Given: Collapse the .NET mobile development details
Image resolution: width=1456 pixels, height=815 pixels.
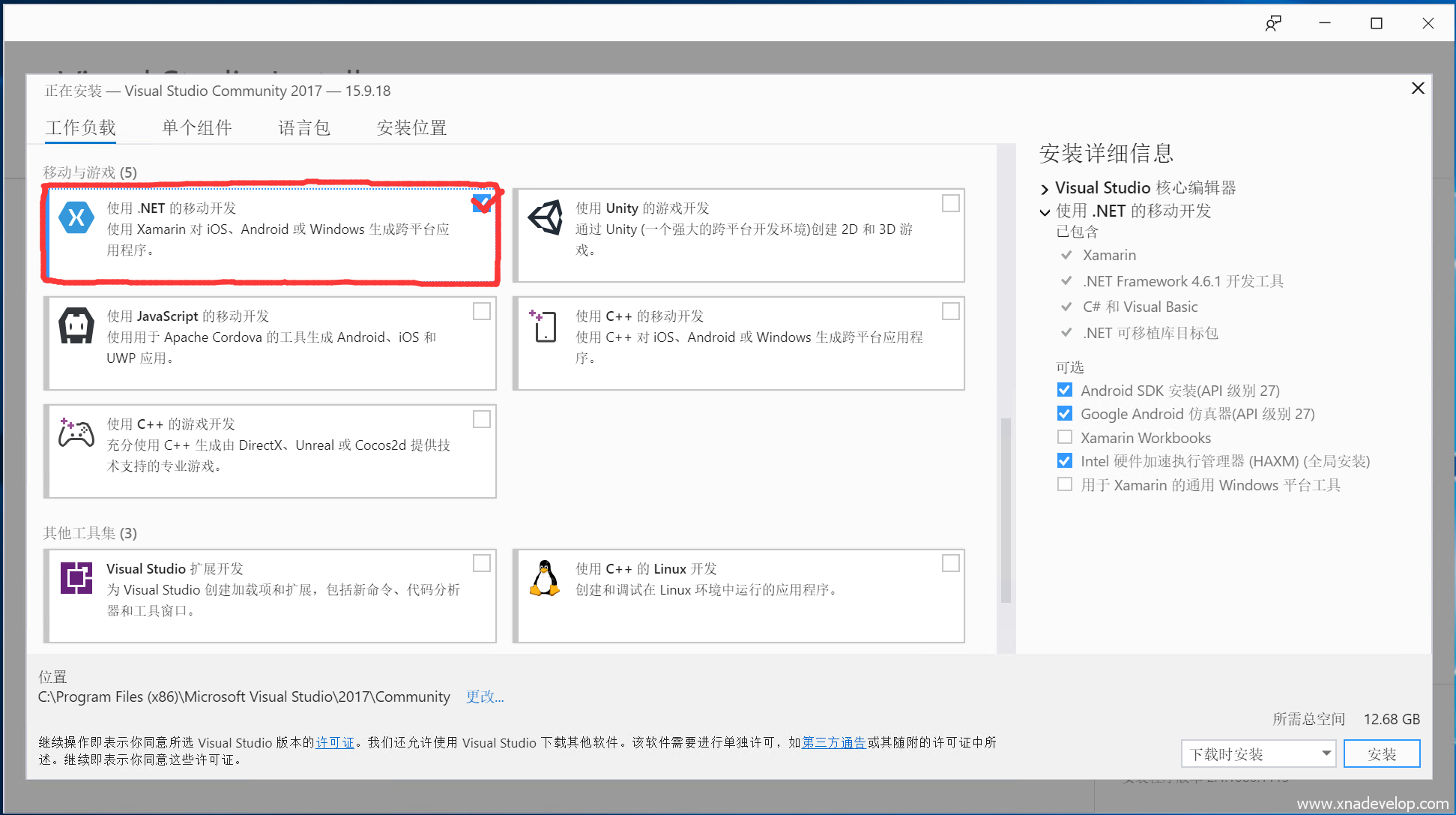Looking at the screenshot, I should click(1045, 212).
